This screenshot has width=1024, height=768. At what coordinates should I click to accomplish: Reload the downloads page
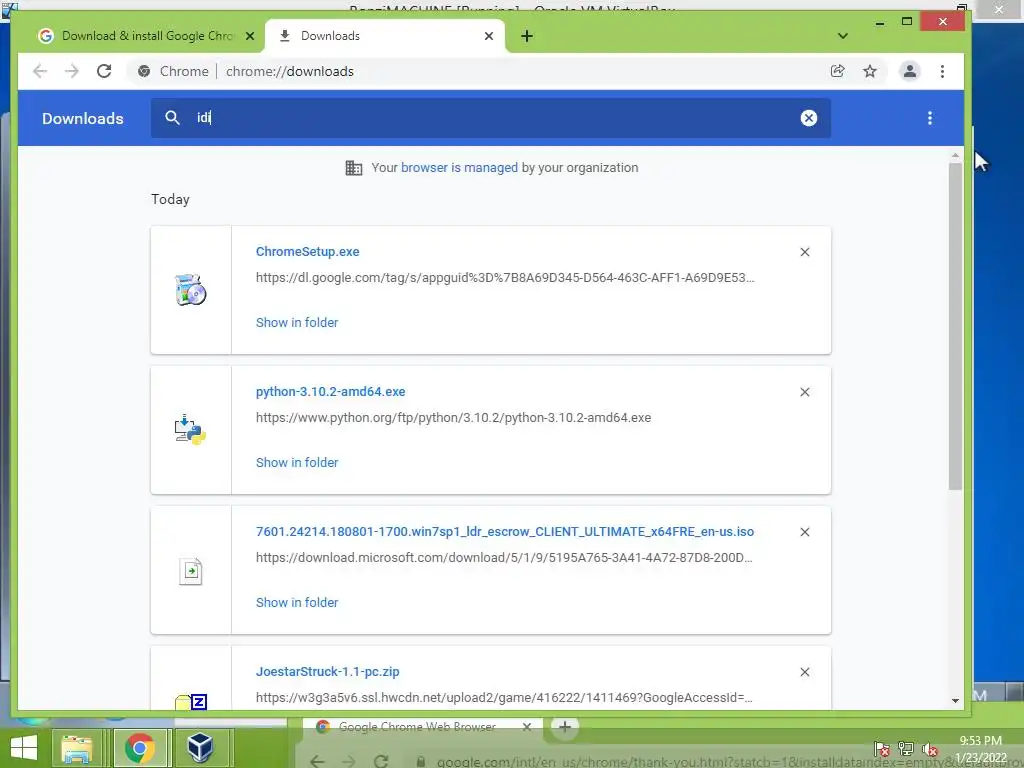104,71
